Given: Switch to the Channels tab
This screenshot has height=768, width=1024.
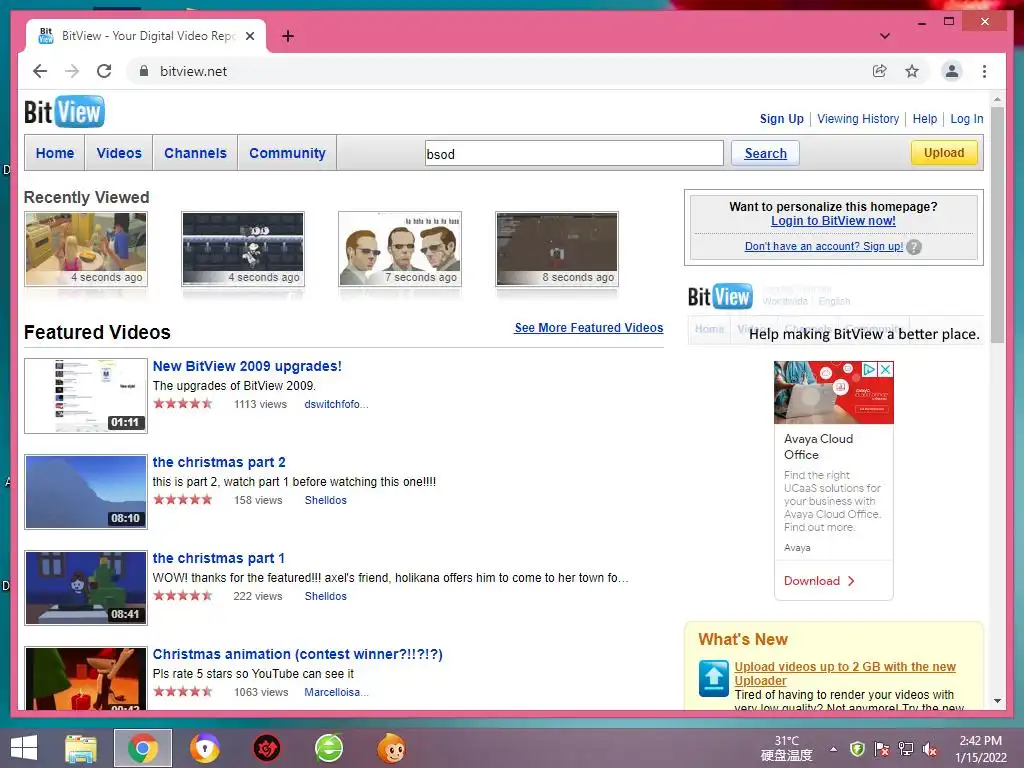Looking at the screenshot, I should [x=195, y=153].
